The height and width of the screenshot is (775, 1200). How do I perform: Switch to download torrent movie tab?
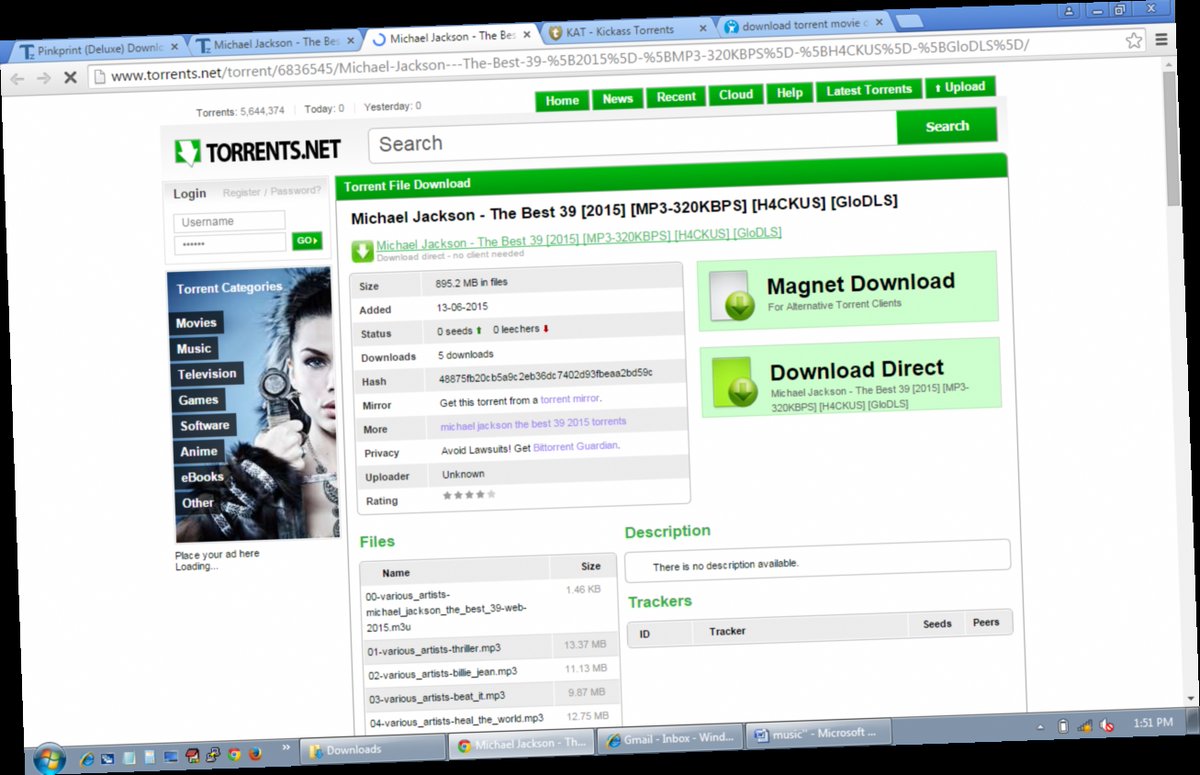coord(801,26)
